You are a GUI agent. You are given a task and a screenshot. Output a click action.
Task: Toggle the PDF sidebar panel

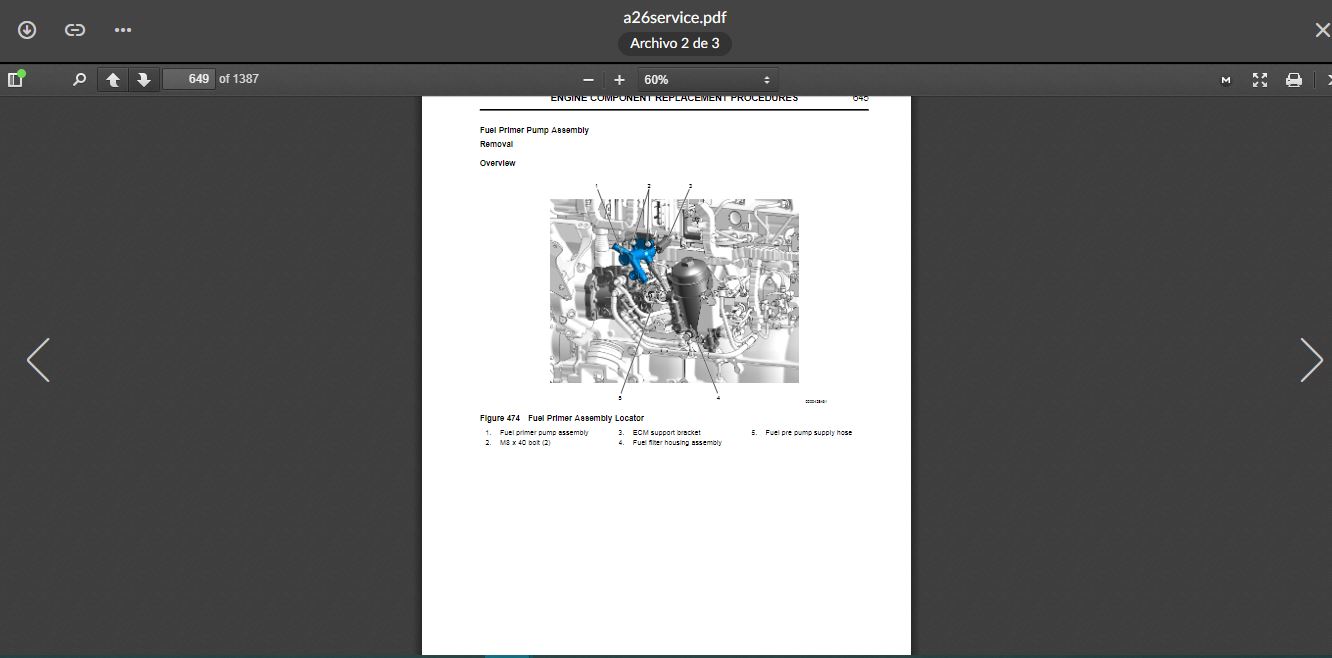(x=15, y=79)
